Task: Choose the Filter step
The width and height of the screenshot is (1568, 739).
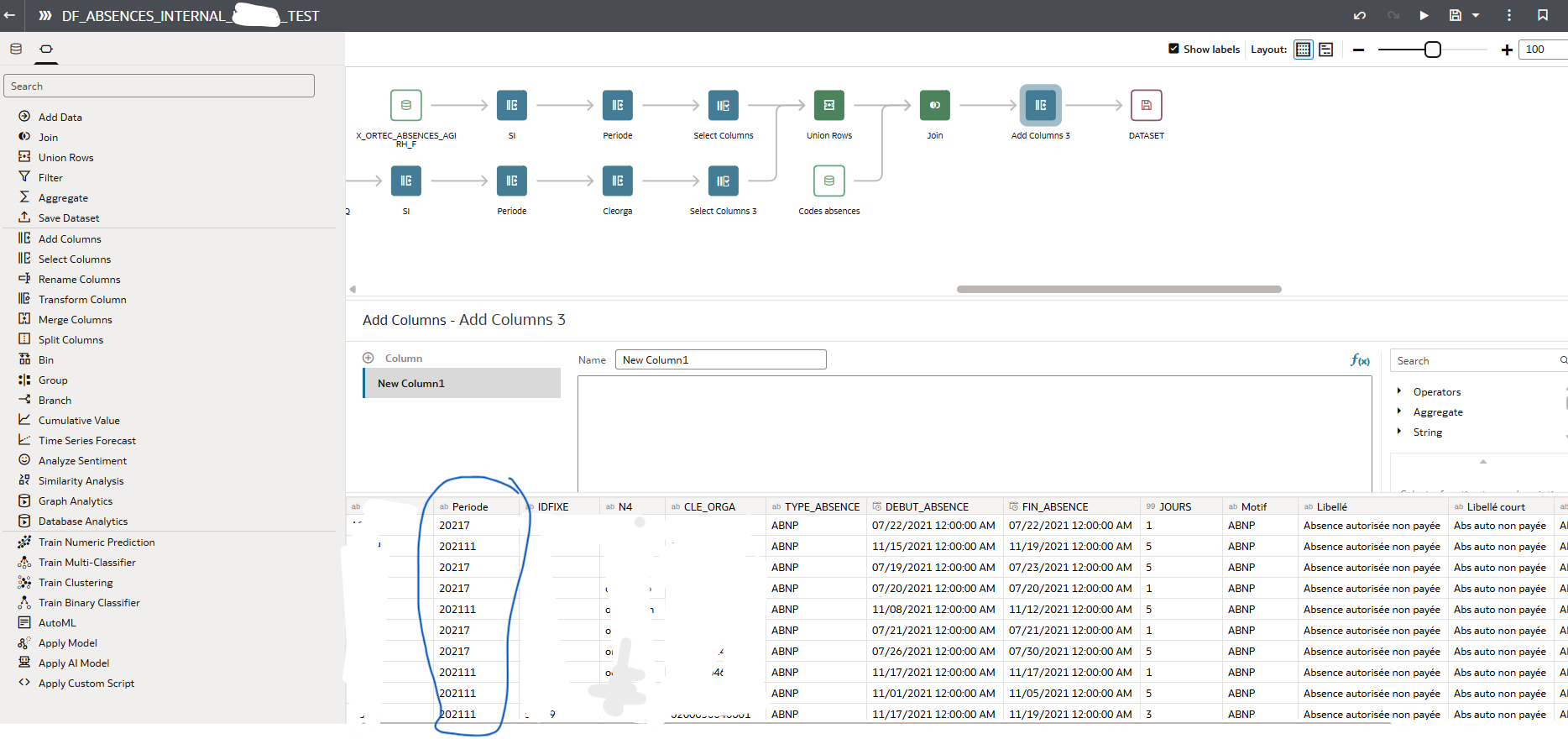Action: pyautogui.click(x=50, y=177)
